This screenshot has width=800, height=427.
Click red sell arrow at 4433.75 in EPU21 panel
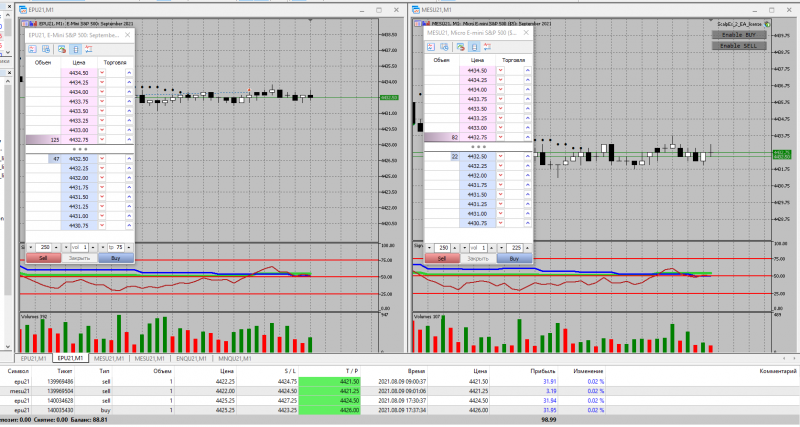point(102,102)
